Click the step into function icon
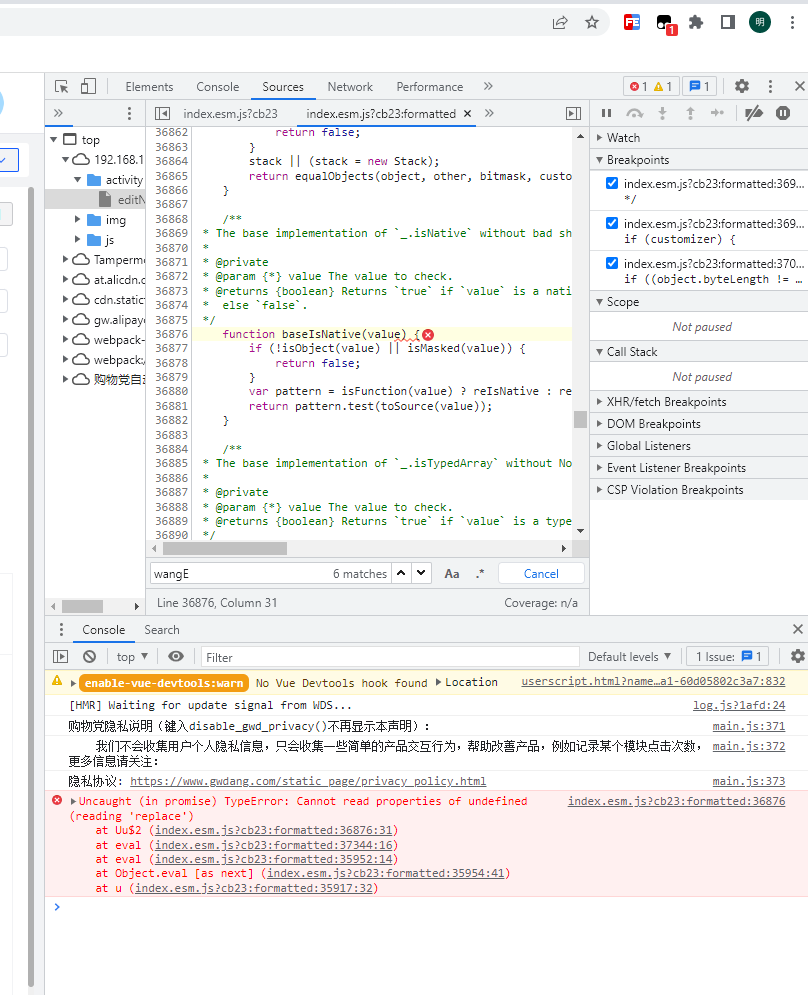Viewport: 808px width, 995px height. pos(662,113)
